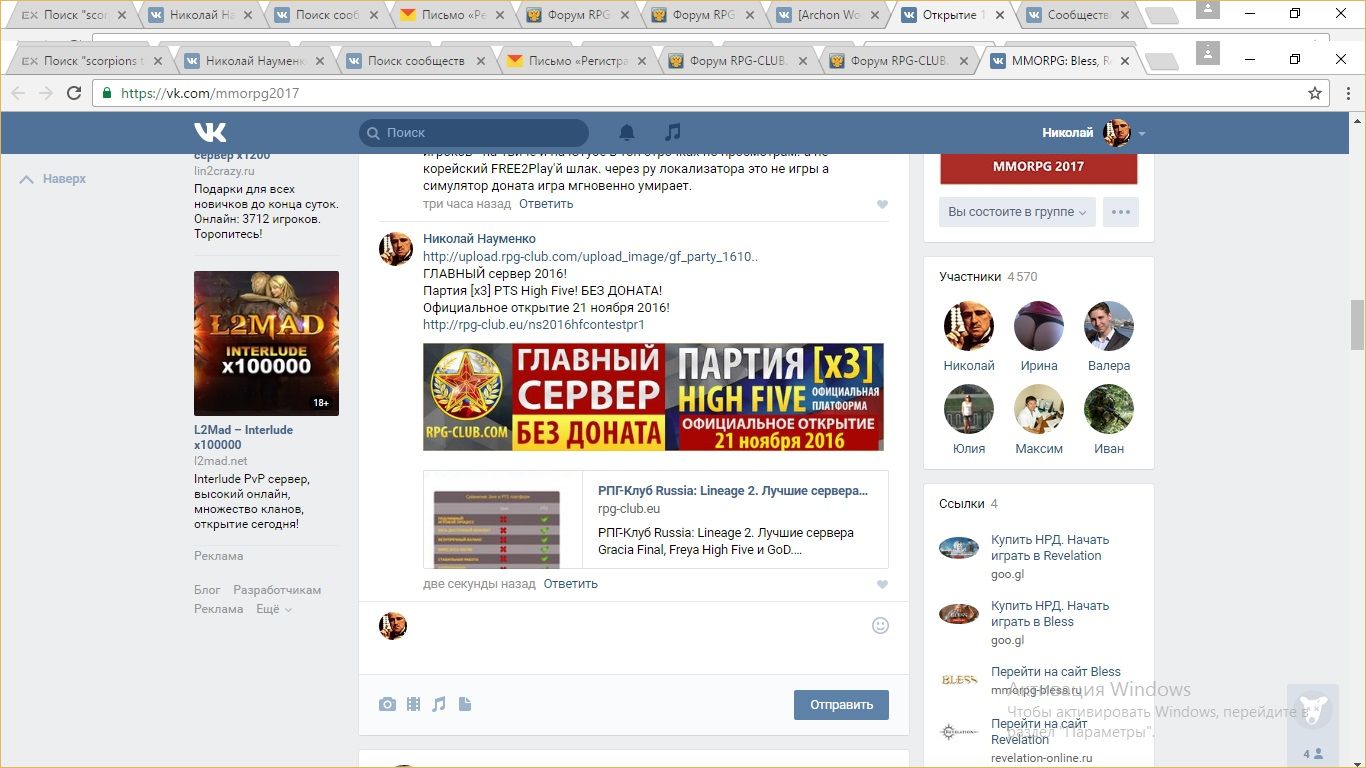Screen dimensions: 1366x768
Task: Expand the Вы состоите в группе dropdown
Action: point(1017,212)
